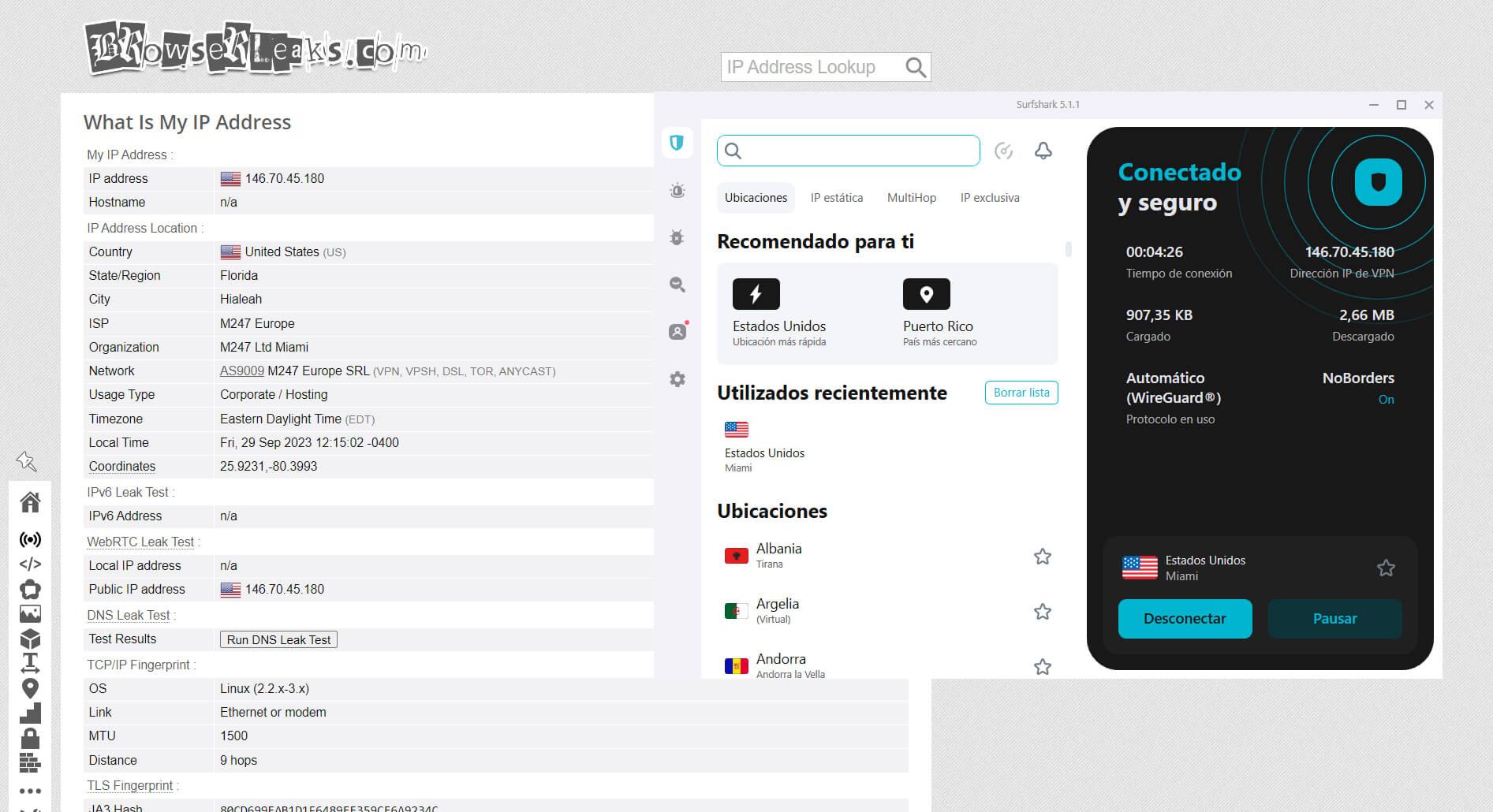Expand the three-dots more sidebar icon
1493x812 pixels.
[30, 791]
